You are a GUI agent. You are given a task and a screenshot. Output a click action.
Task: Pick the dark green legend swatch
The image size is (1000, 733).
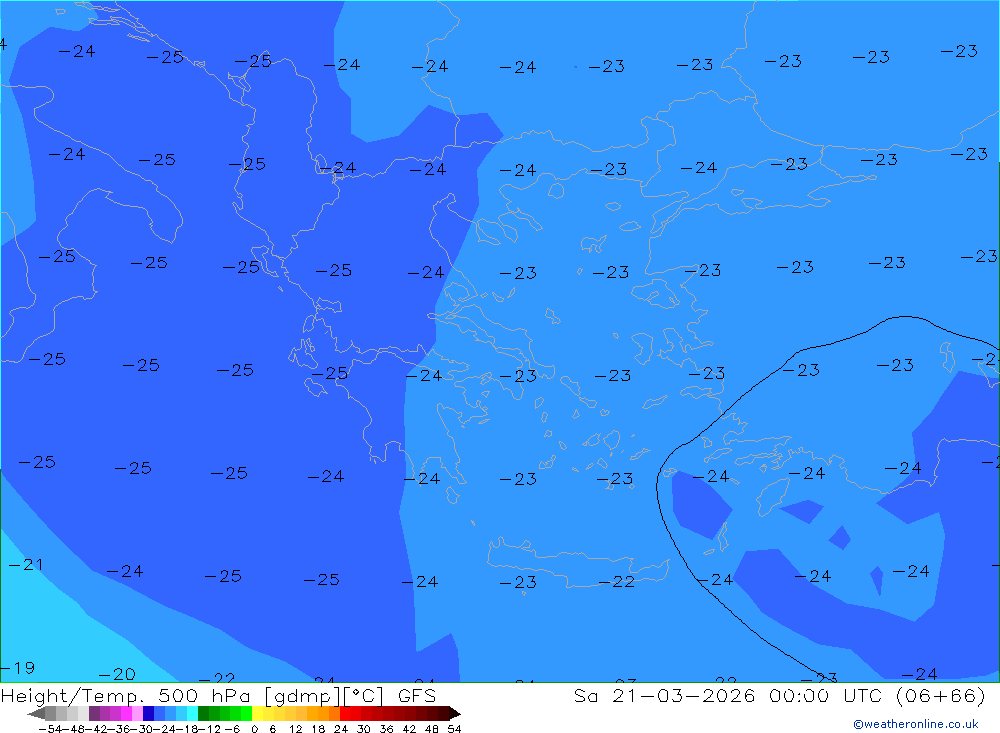[203, 714]
